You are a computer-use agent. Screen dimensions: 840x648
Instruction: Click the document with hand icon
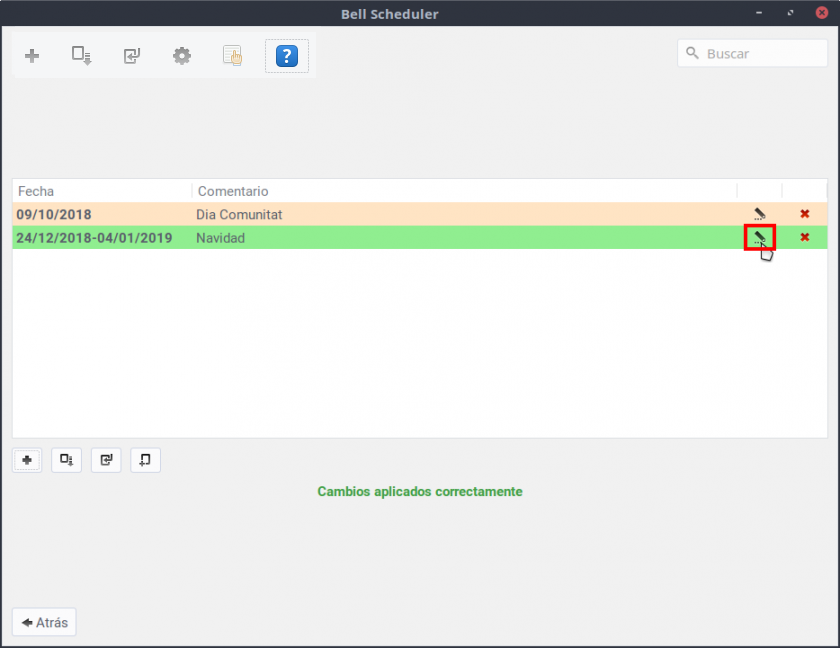[x=232, y=56]
